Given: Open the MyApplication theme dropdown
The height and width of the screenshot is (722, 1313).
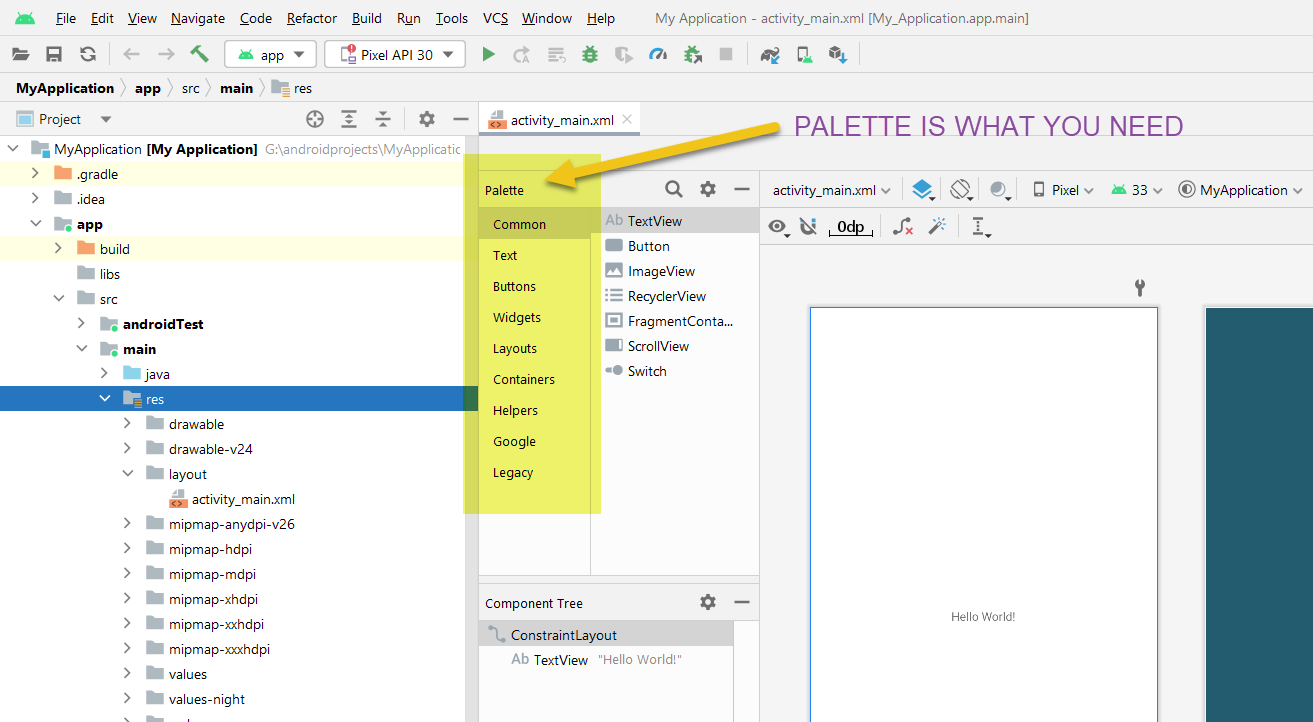Looking at the screenshot, I should (1241, 190).
